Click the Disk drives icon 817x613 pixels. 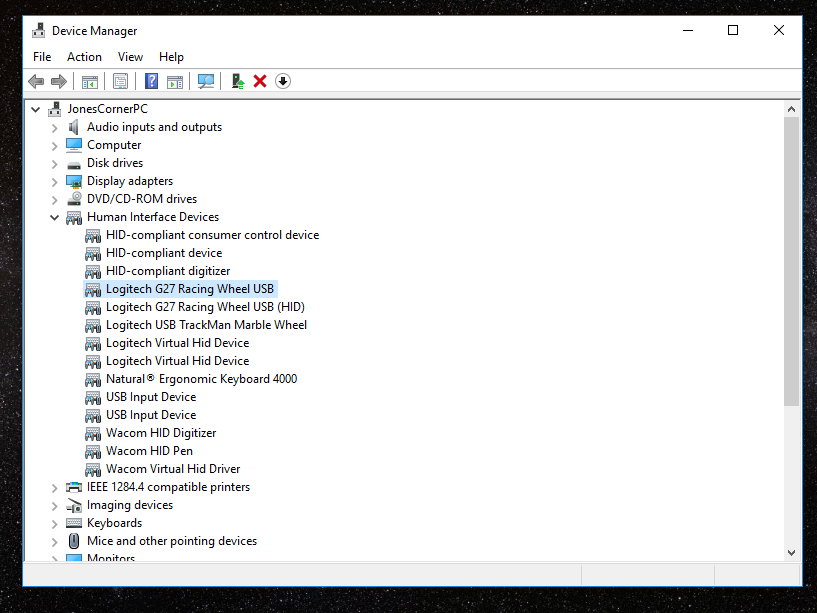pos(74,165)
